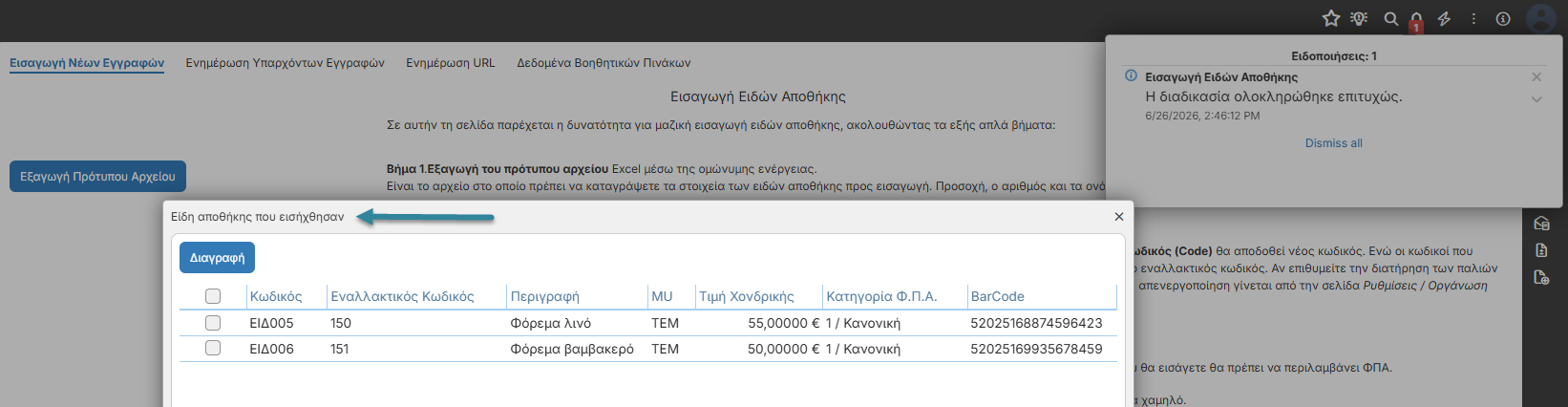Sort by the Κωδικός column header

[x=276, y=296]
